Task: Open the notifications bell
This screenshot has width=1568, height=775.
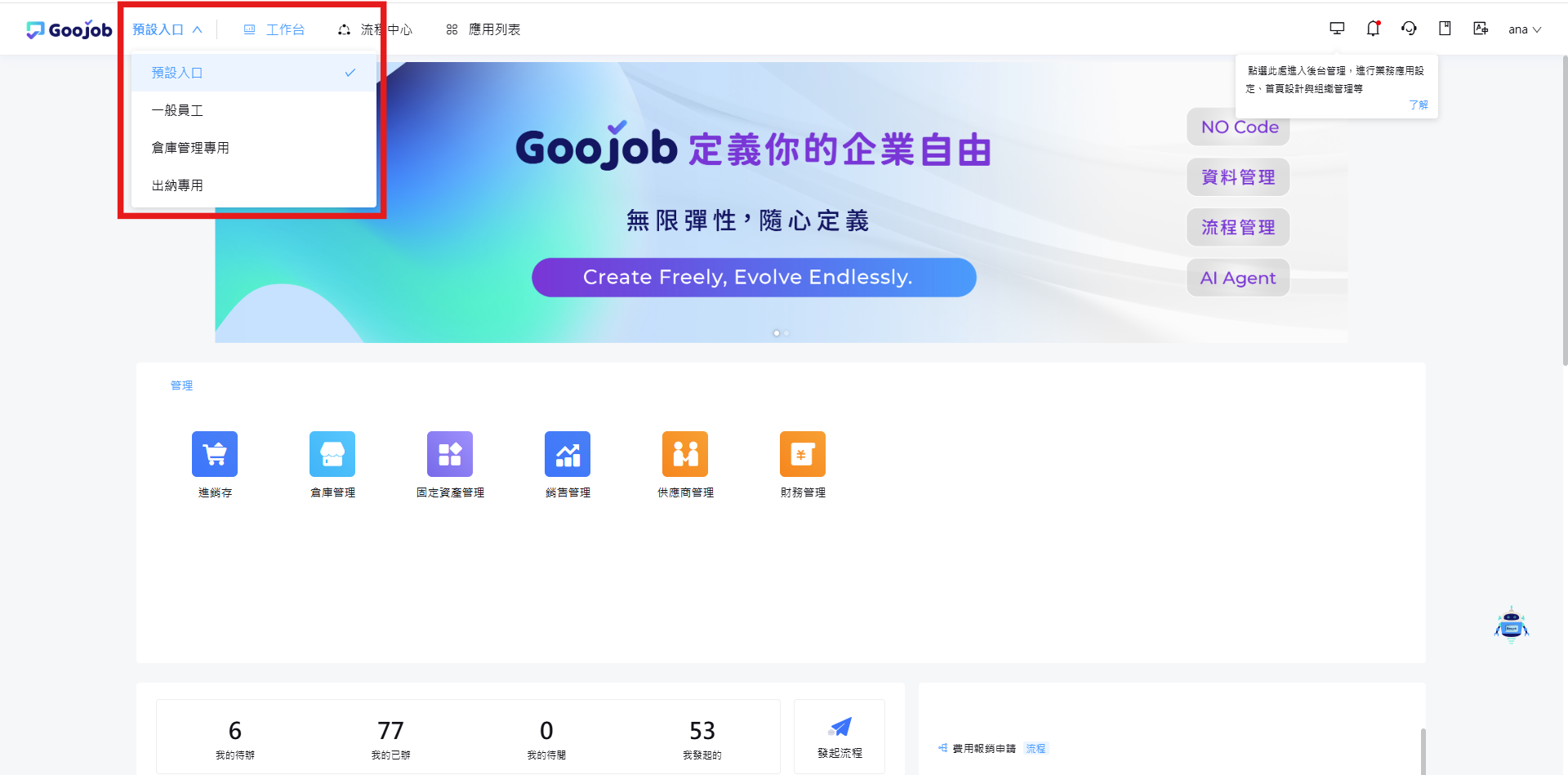Action: point(1373,29)
